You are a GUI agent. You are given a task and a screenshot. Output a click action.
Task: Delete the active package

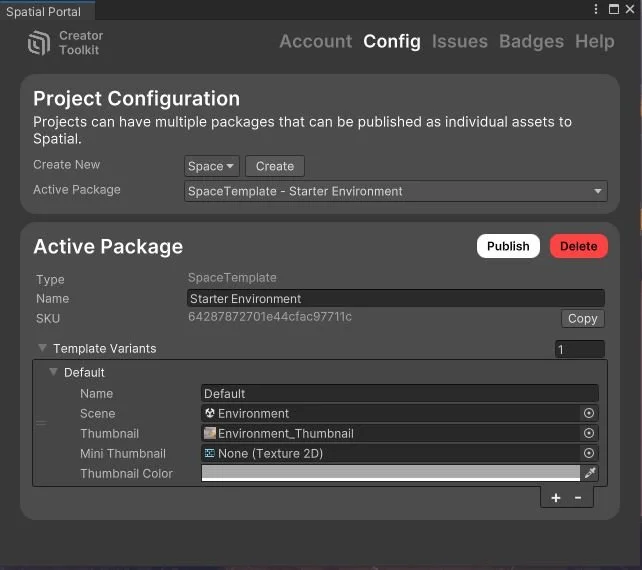[x=579, y=246]
